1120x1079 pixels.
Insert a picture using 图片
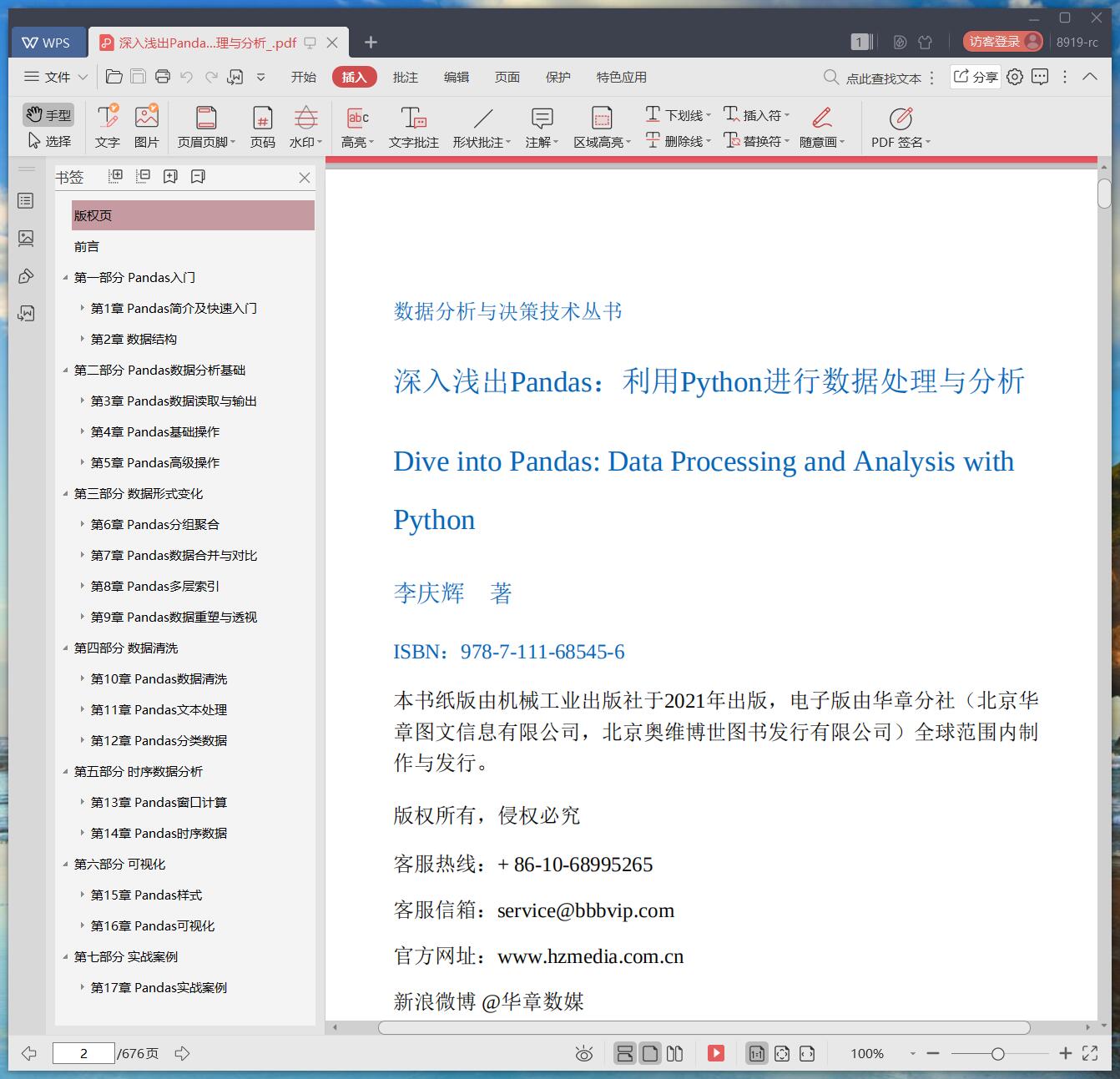(147, 127)
